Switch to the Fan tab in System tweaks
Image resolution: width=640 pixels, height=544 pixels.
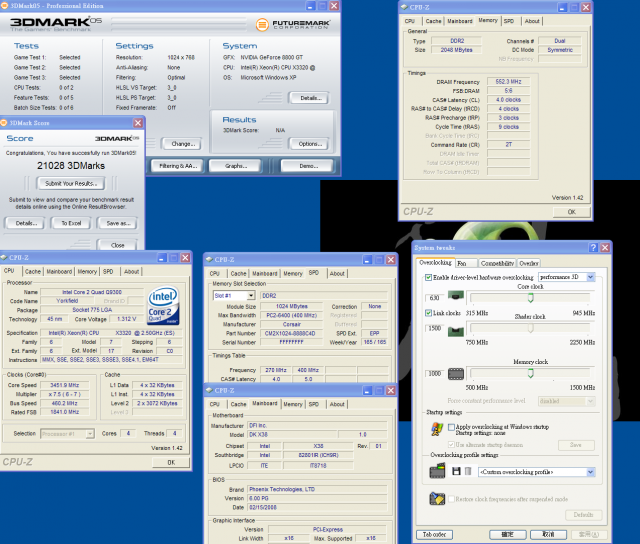pos(467,263)
